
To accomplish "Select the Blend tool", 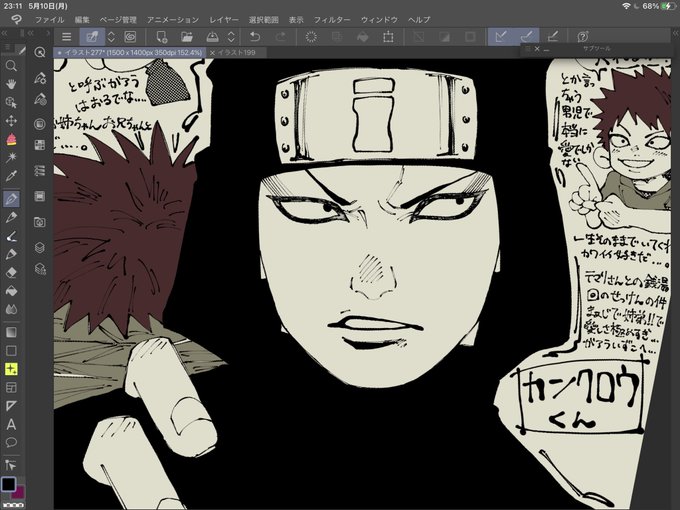I will tap(11, 309).
